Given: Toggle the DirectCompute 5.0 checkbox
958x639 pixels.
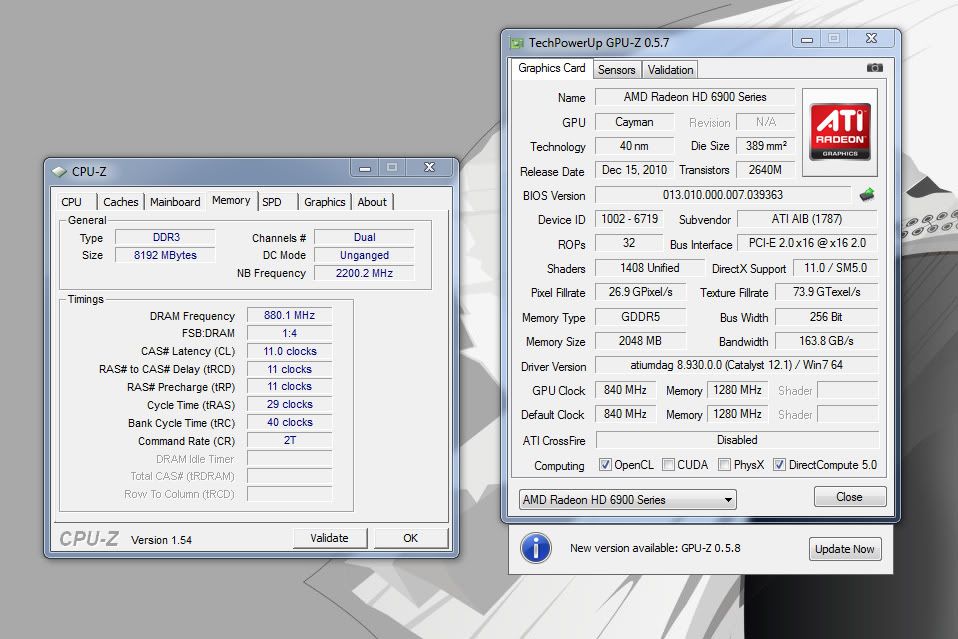Looking at the screenshot, I should (x=779, y=465).
